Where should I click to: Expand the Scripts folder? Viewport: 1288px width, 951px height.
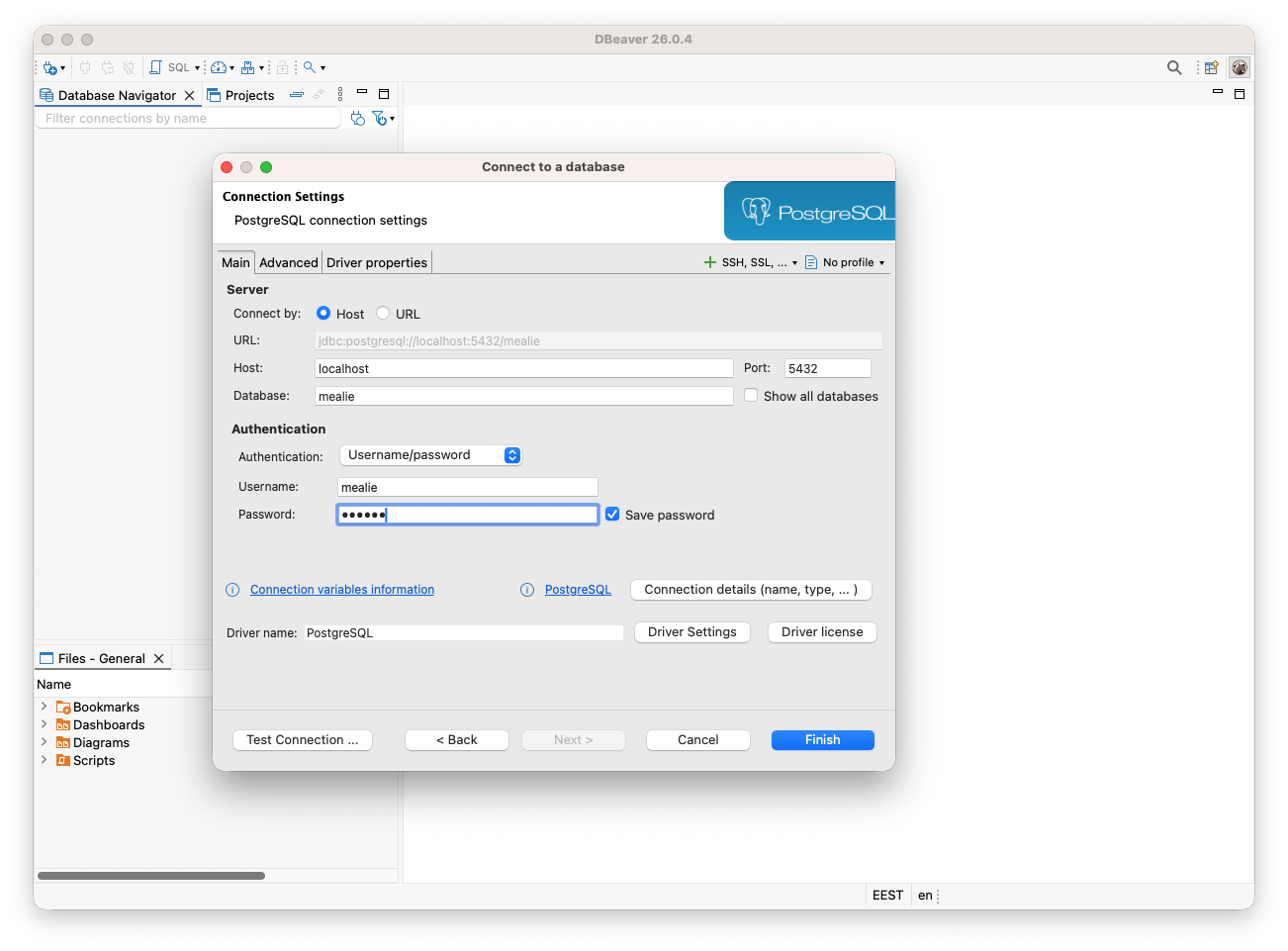coord(44,760)
